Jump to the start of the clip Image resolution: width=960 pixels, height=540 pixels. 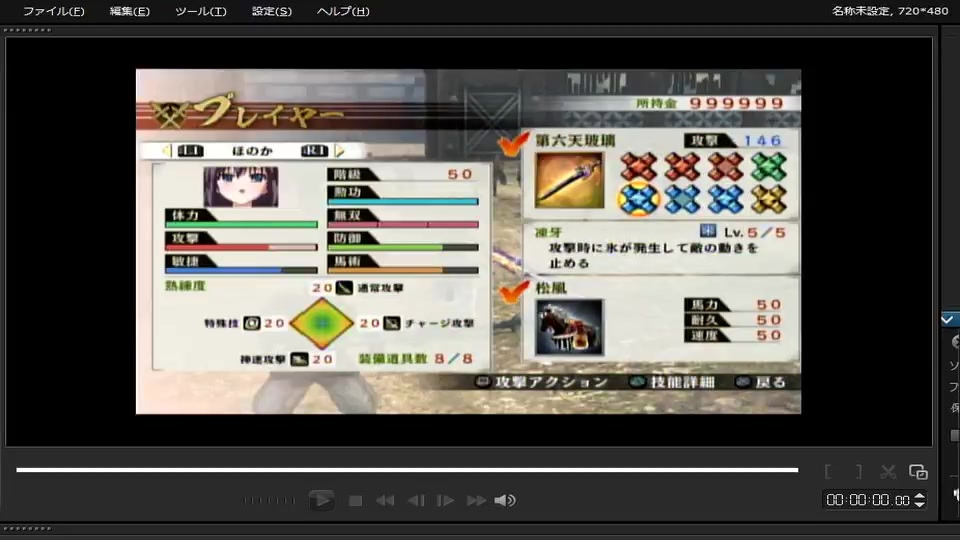pos(385,501)
